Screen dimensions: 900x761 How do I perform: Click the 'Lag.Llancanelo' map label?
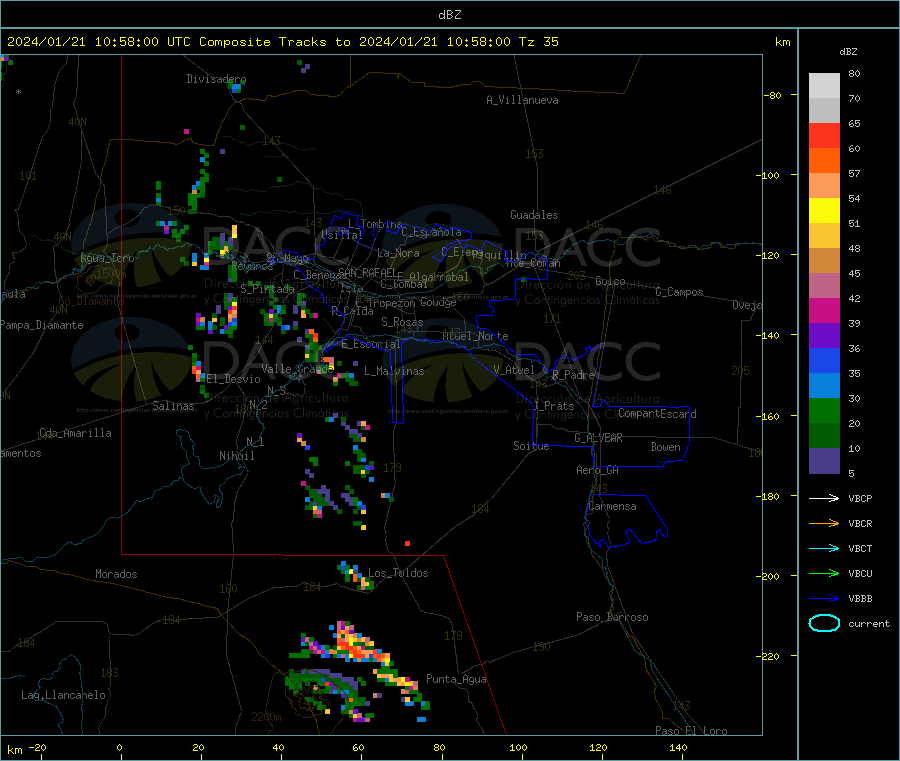tap(63, 695)
